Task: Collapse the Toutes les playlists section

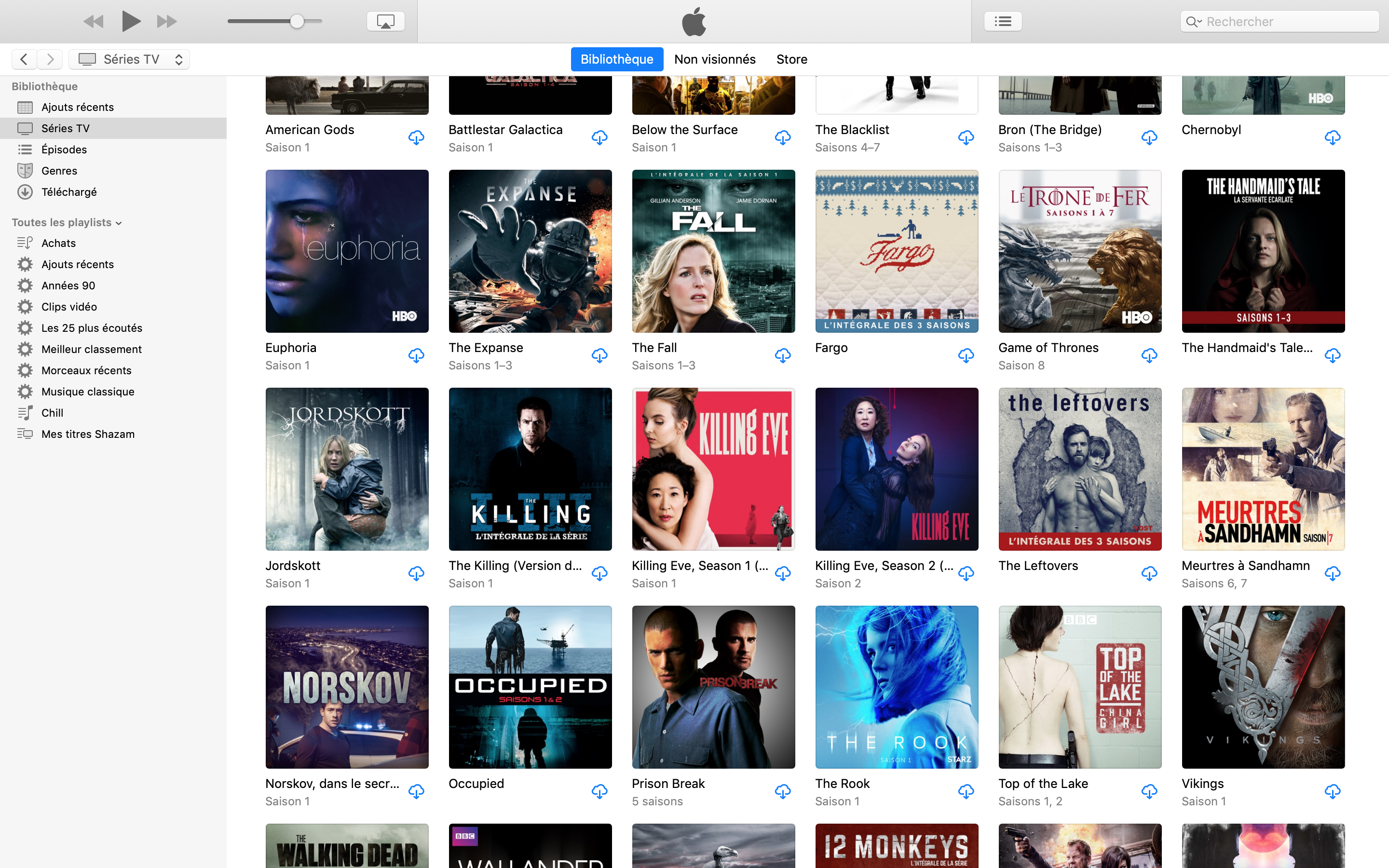Action: pyautogui.click(x=119, y=223)
